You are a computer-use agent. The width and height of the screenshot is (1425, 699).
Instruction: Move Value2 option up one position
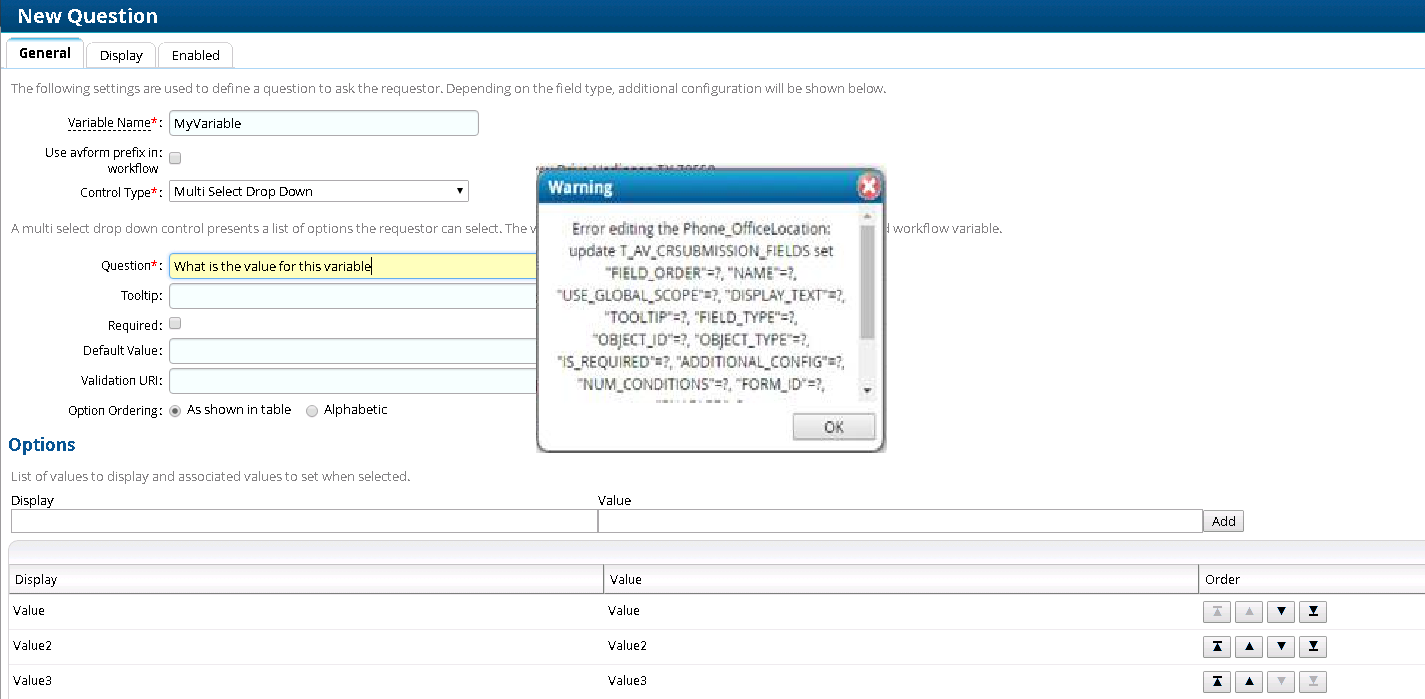click(1249, 646)
